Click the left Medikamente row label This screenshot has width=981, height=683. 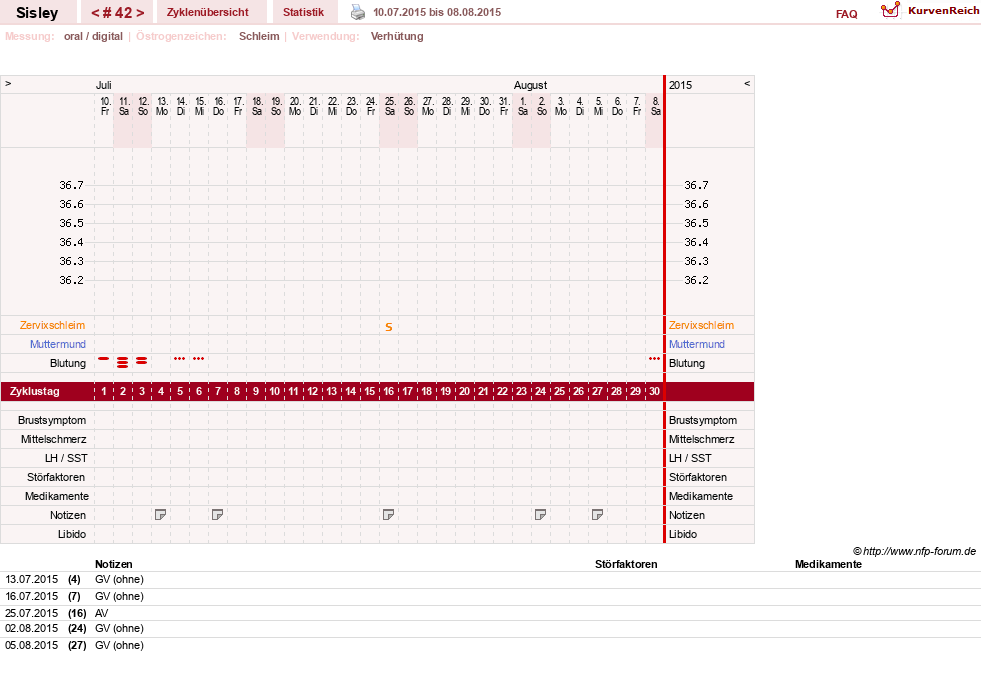pos(57,496)
